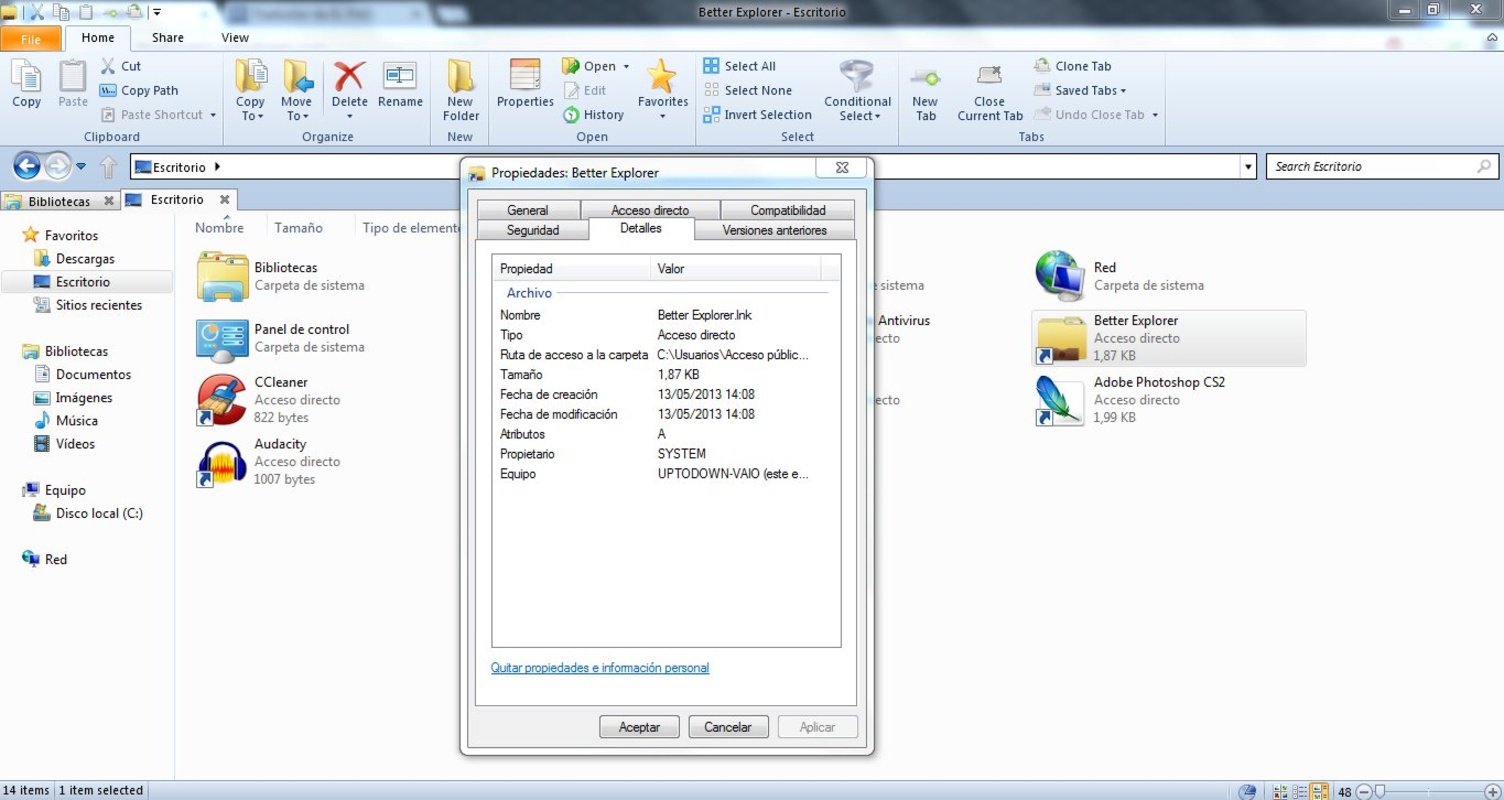Select Disco local (C:) in sidebar
This screenshot has width=1504, height=800.
(x=99, y=513)
